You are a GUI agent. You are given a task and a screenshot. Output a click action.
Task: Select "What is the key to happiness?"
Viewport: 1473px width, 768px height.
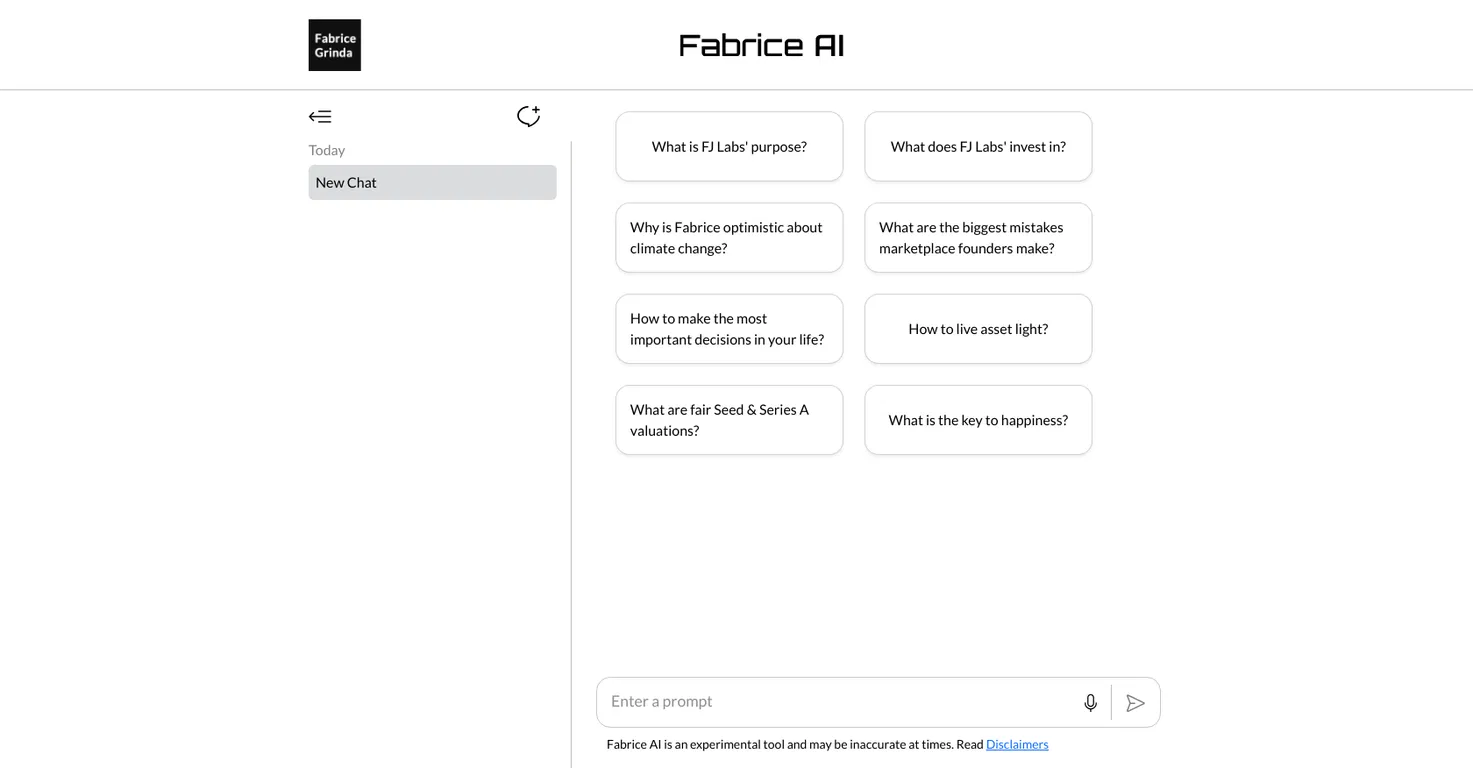[x=978, y=420]
